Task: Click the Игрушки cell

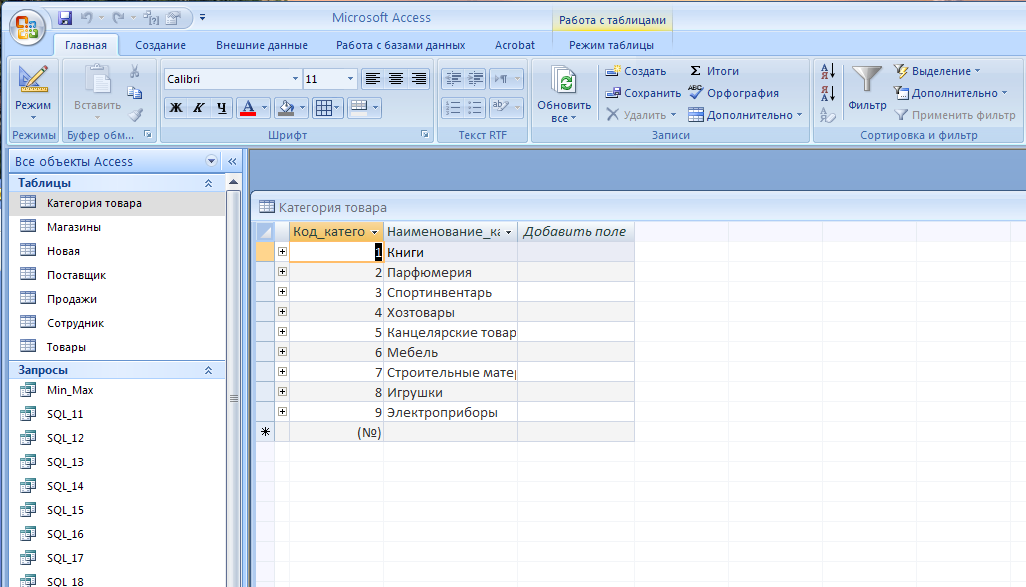Action: (x=450, y=393)
